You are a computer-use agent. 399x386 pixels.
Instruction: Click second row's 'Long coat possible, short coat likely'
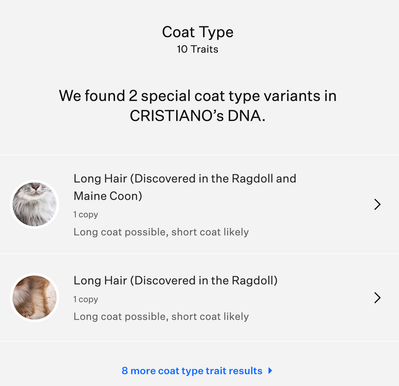click(161, 317)
